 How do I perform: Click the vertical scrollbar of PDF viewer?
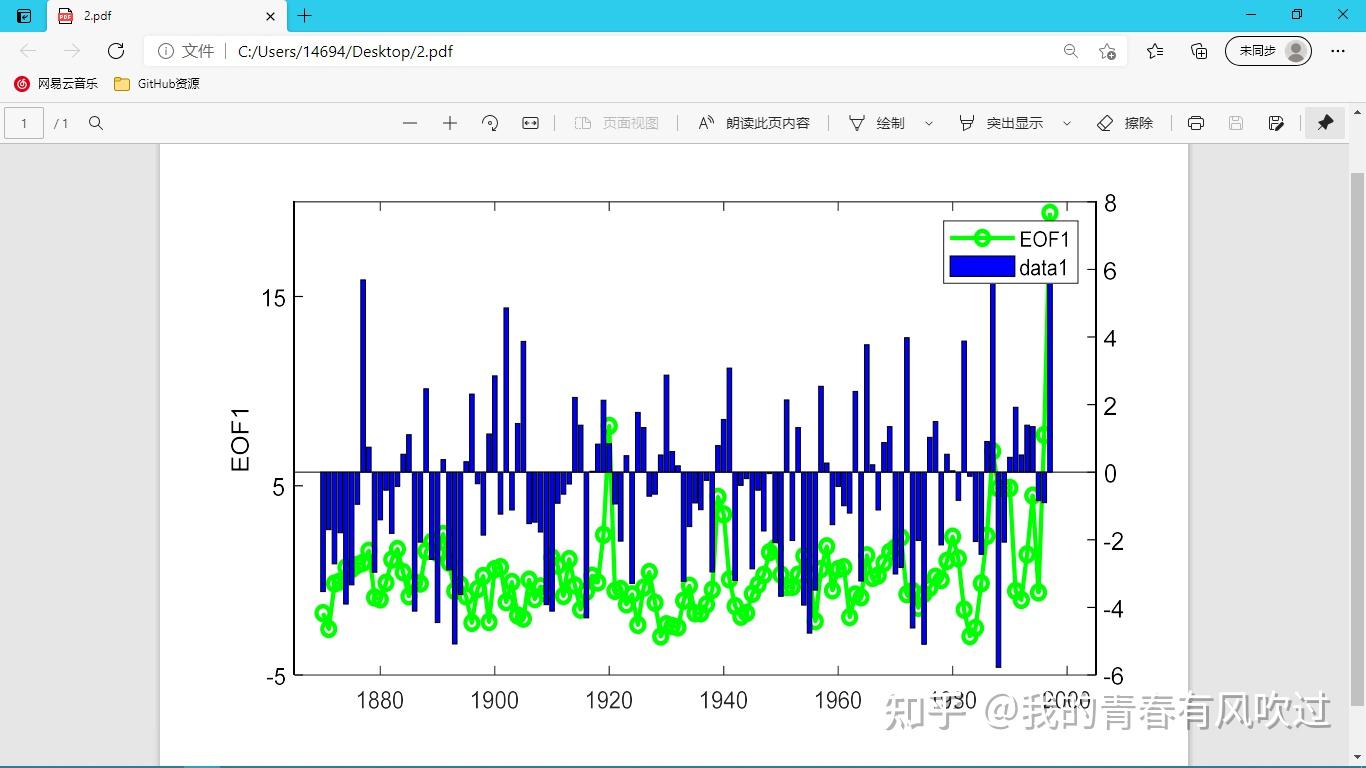1357,440
